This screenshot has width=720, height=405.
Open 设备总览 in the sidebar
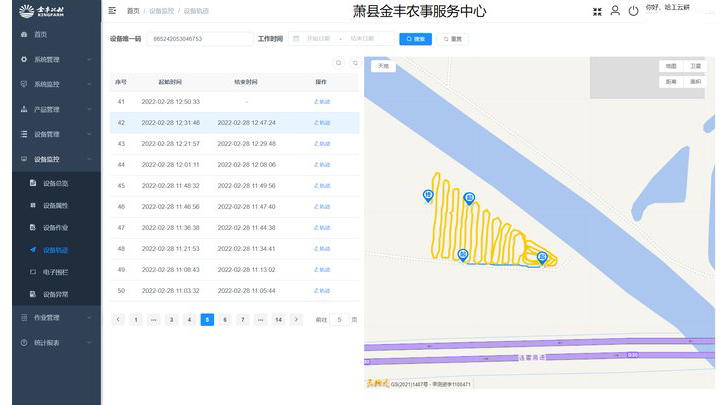coord(55,184)
